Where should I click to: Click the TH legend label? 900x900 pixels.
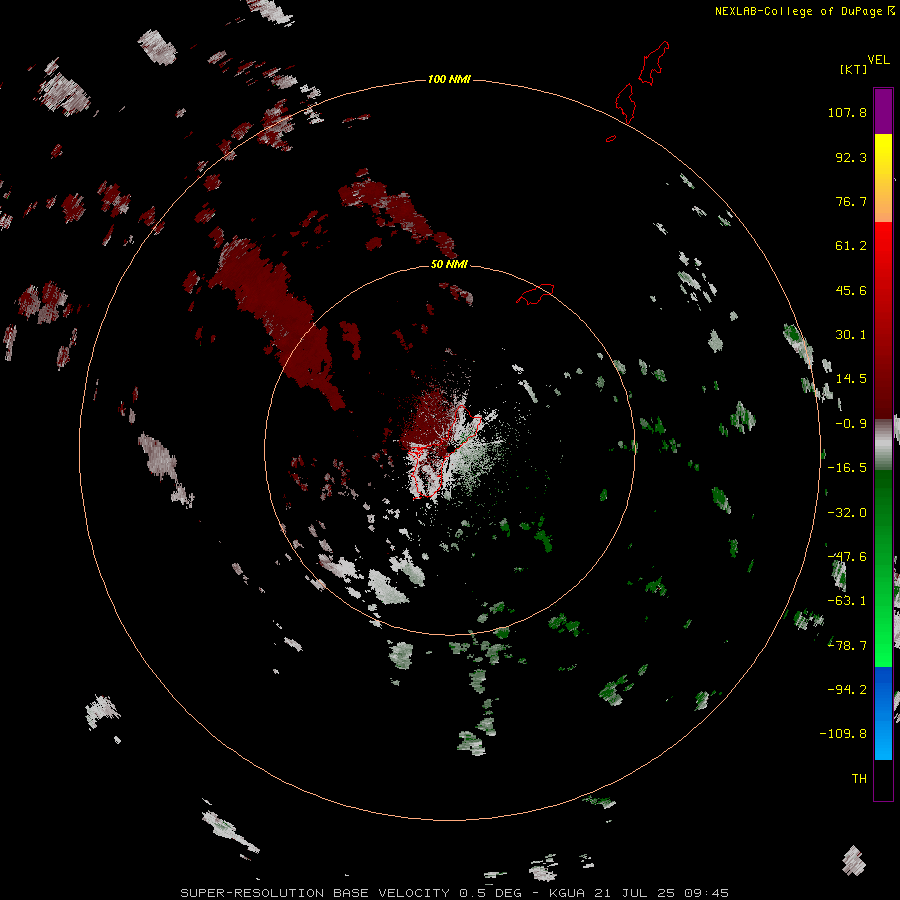coord(859,778)
